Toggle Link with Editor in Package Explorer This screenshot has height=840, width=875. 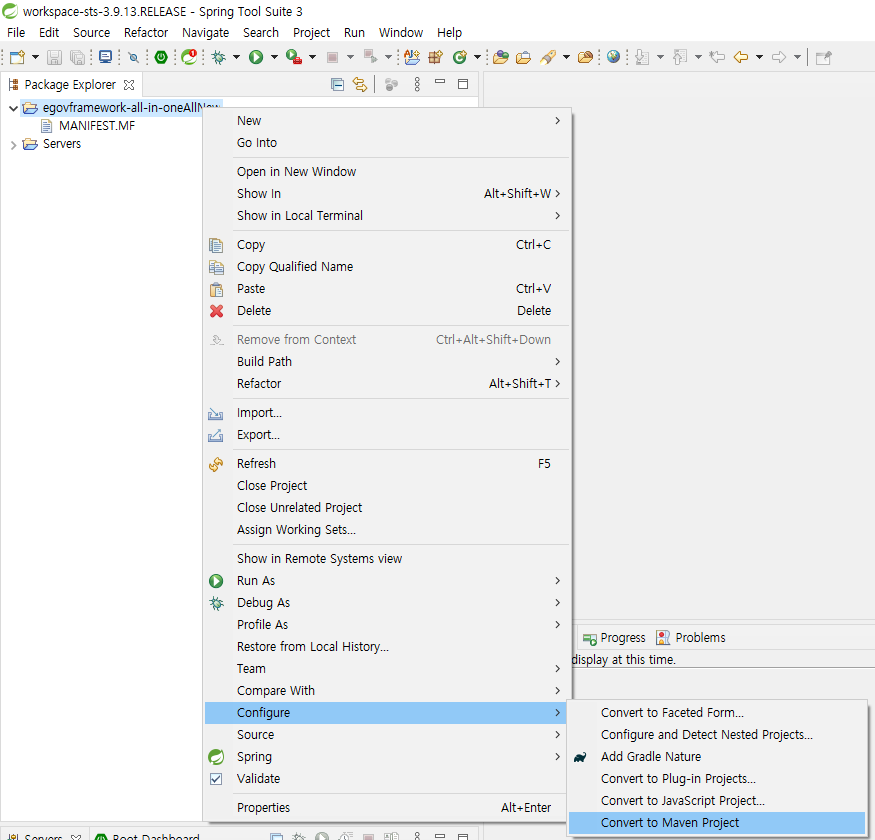[x=360, y=85]
